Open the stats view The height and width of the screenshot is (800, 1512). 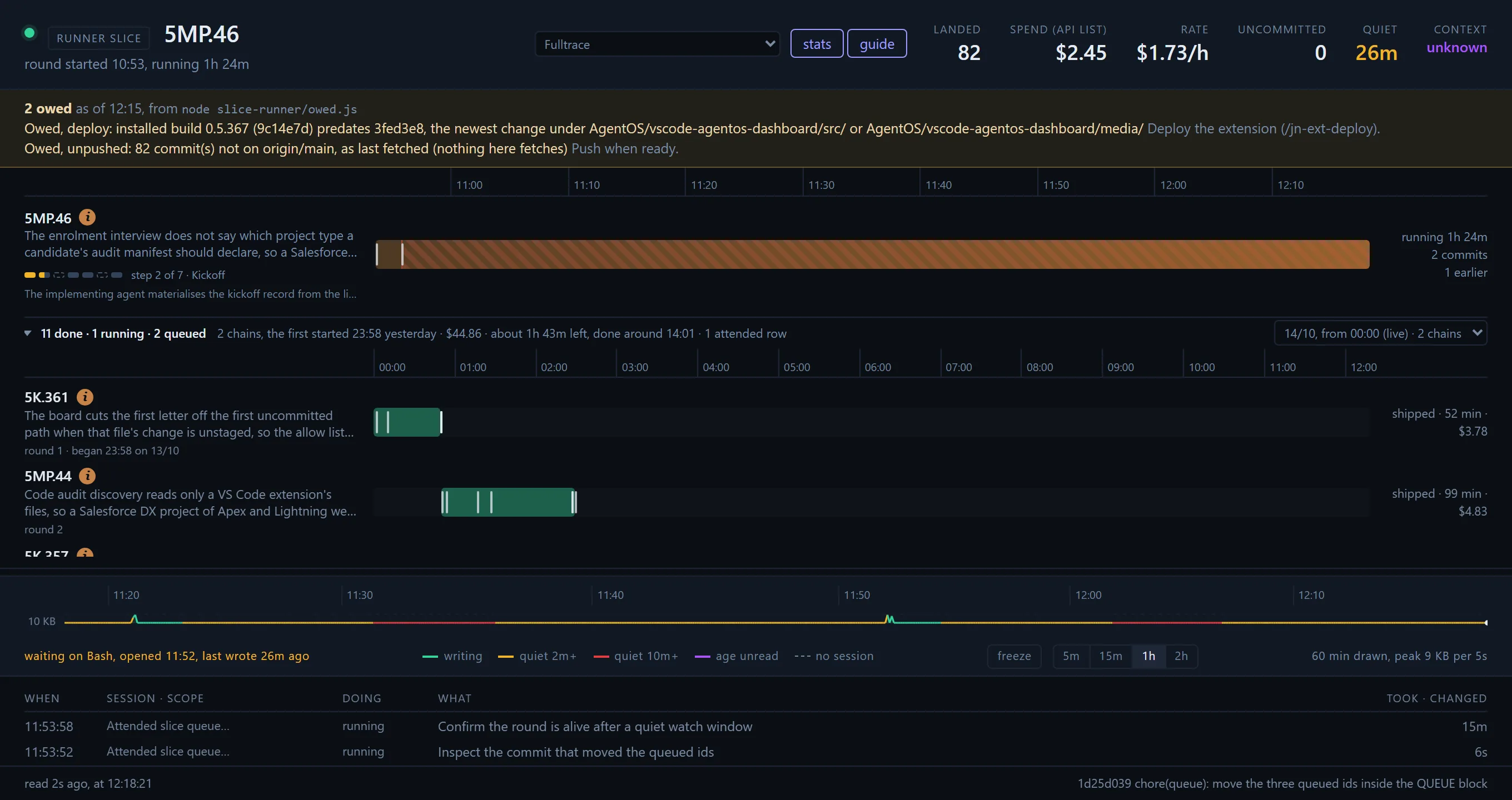pyautogui.click(x=817, y=44)
